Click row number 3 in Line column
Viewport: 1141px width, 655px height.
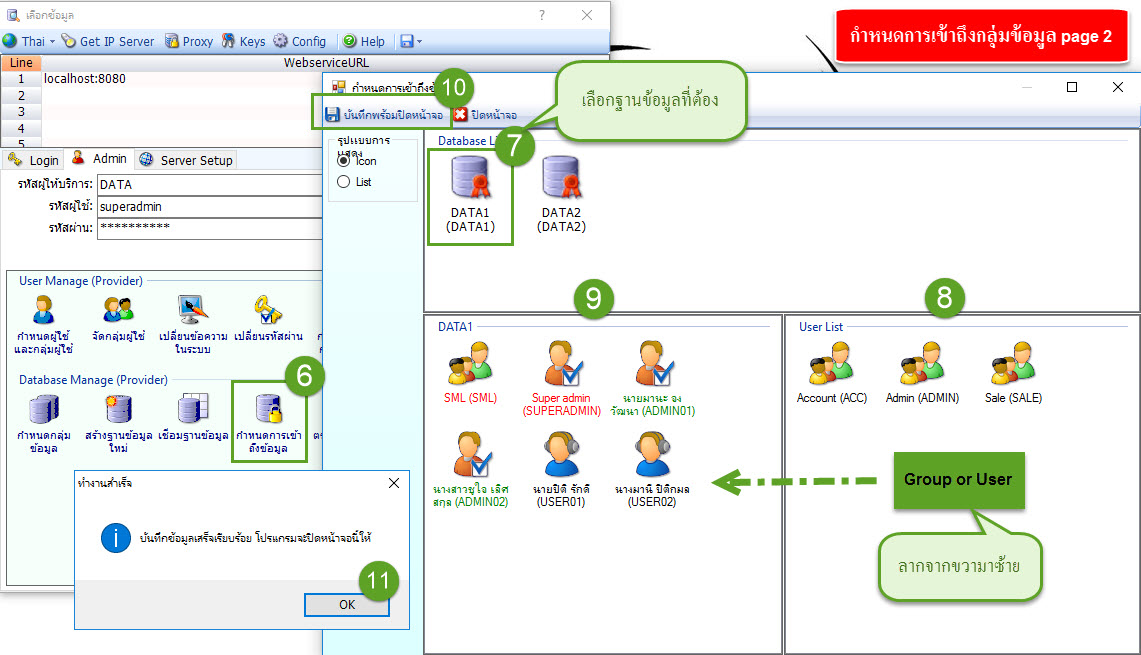click(x=21, y=111)
